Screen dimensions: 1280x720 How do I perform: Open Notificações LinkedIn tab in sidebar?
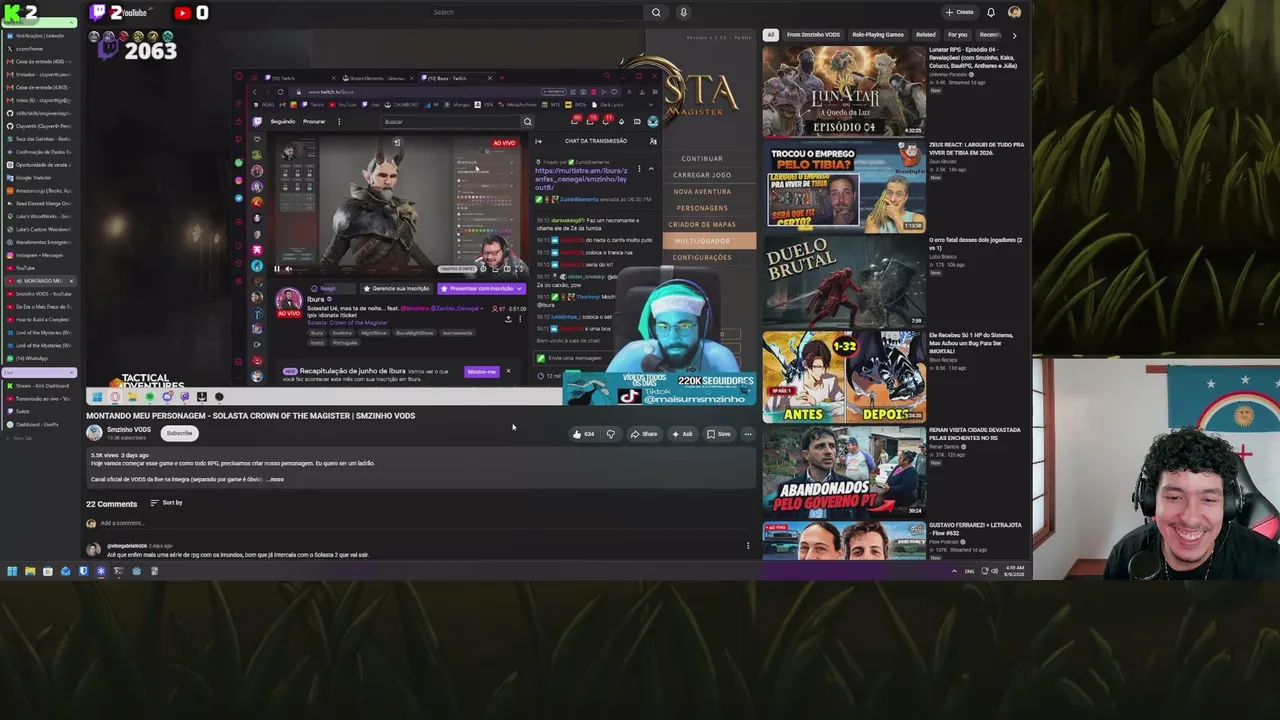tap(40, 36)
